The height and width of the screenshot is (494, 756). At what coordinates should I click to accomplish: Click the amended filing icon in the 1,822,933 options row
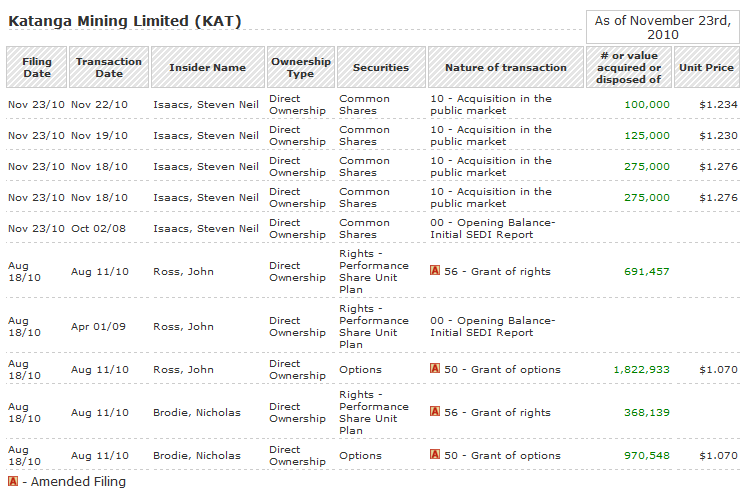point(435,369)
